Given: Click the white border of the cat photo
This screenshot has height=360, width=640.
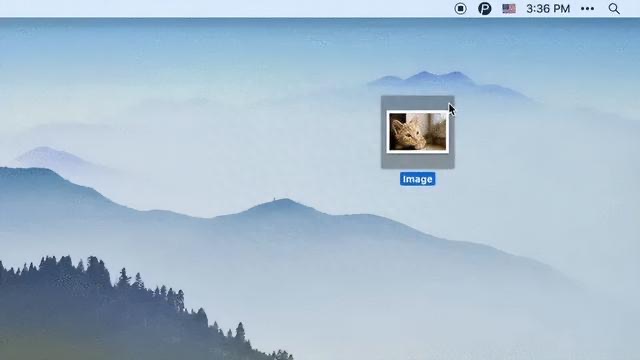Looking at the screenshot, I should coord(418,111).
